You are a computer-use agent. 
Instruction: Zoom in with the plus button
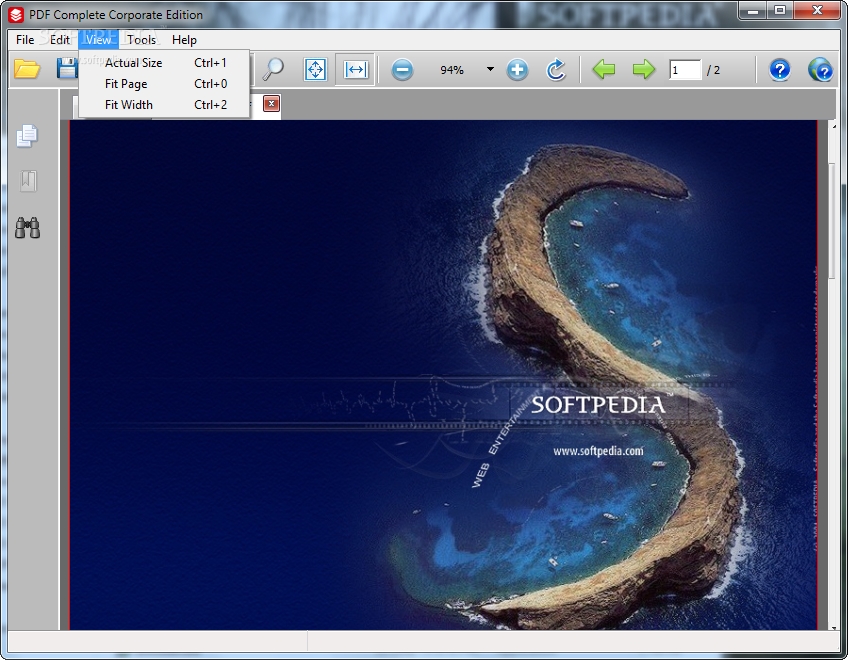517,70
